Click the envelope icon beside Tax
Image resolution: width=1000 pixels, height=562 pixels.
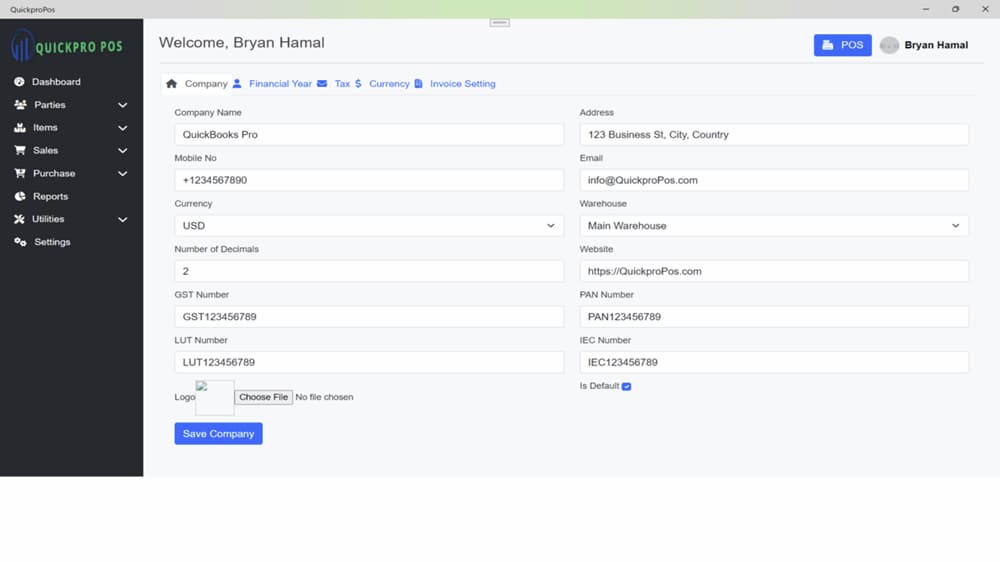pos(322,84)
